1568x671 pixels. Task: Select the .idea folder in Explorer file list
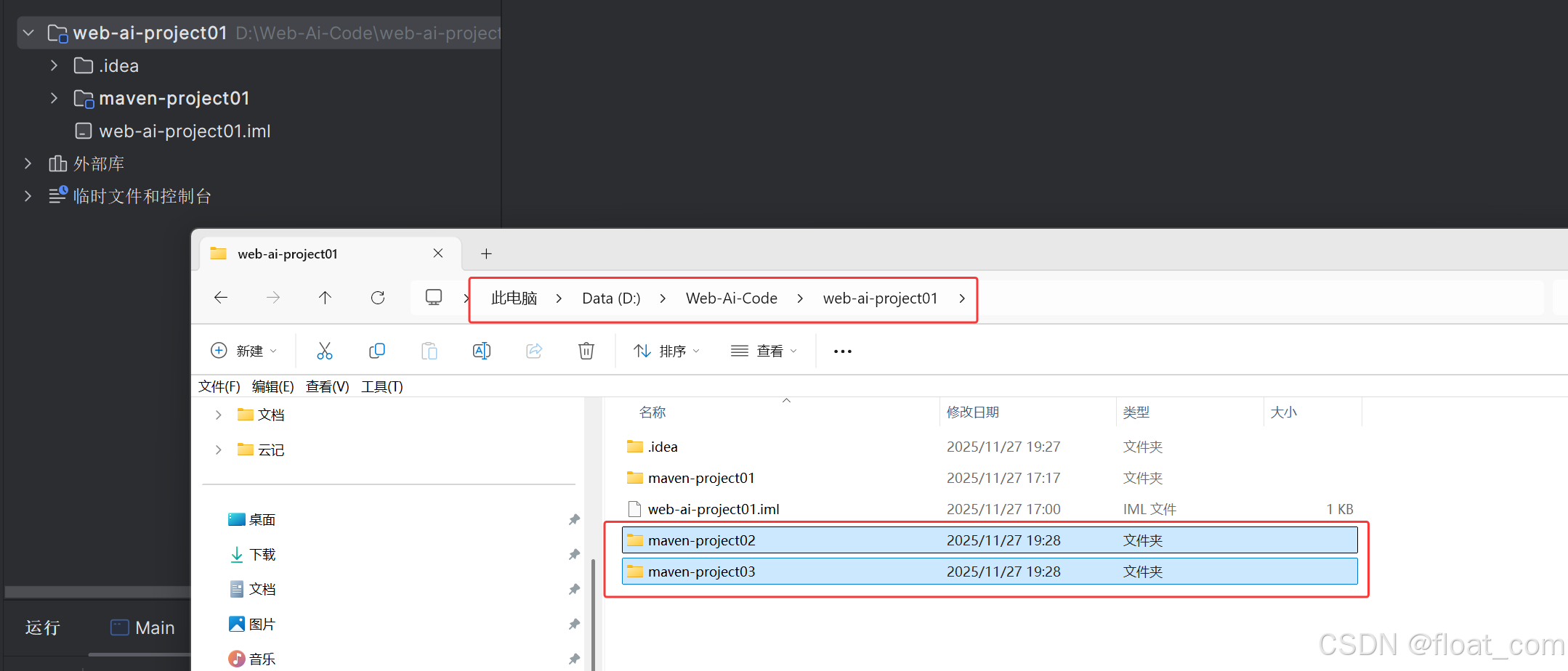(990, 447)
